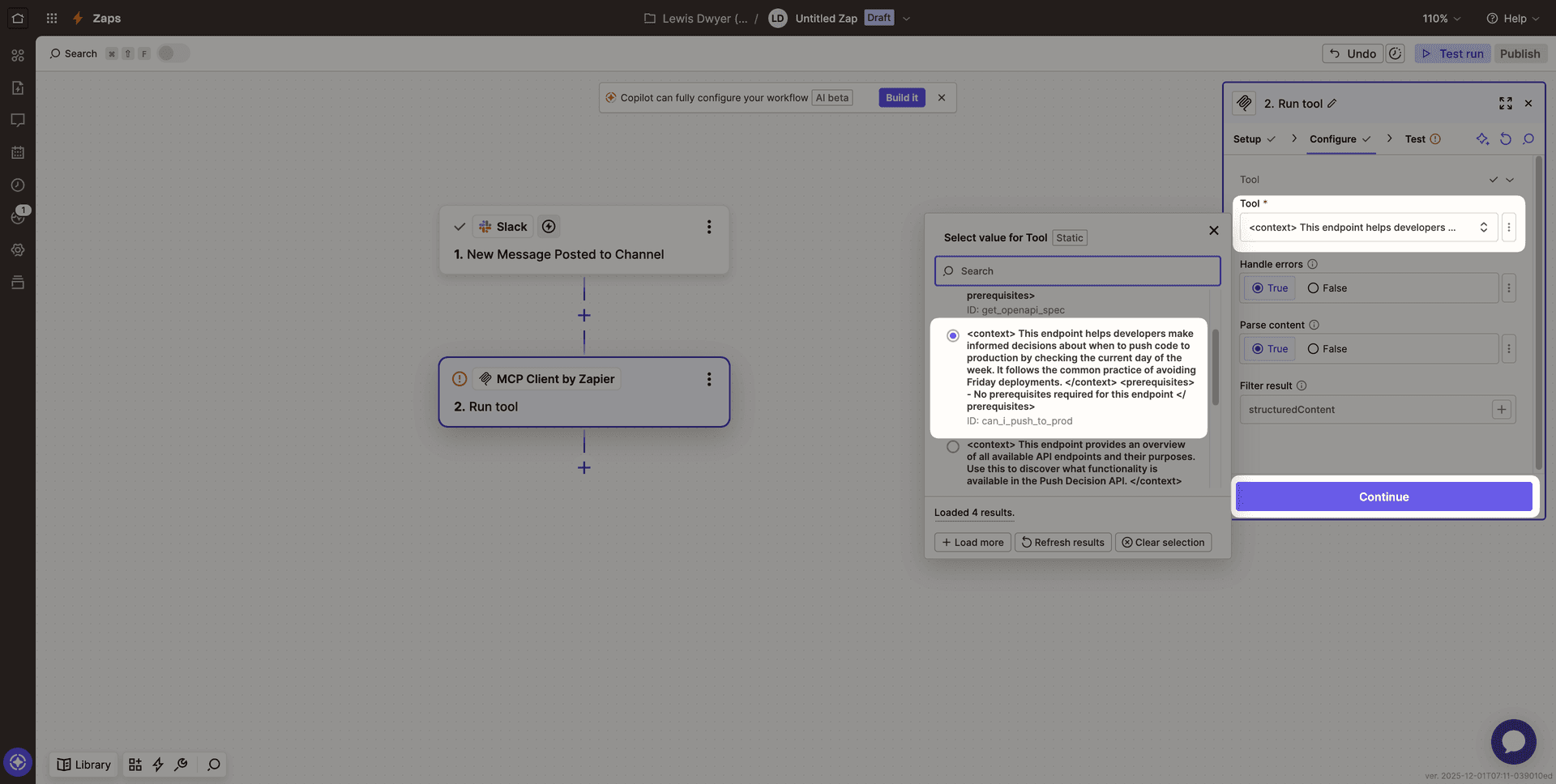Click the pencil icon to rename step
The height and width of the screenshot is (784, 1556).
(x=1332, y=104)
